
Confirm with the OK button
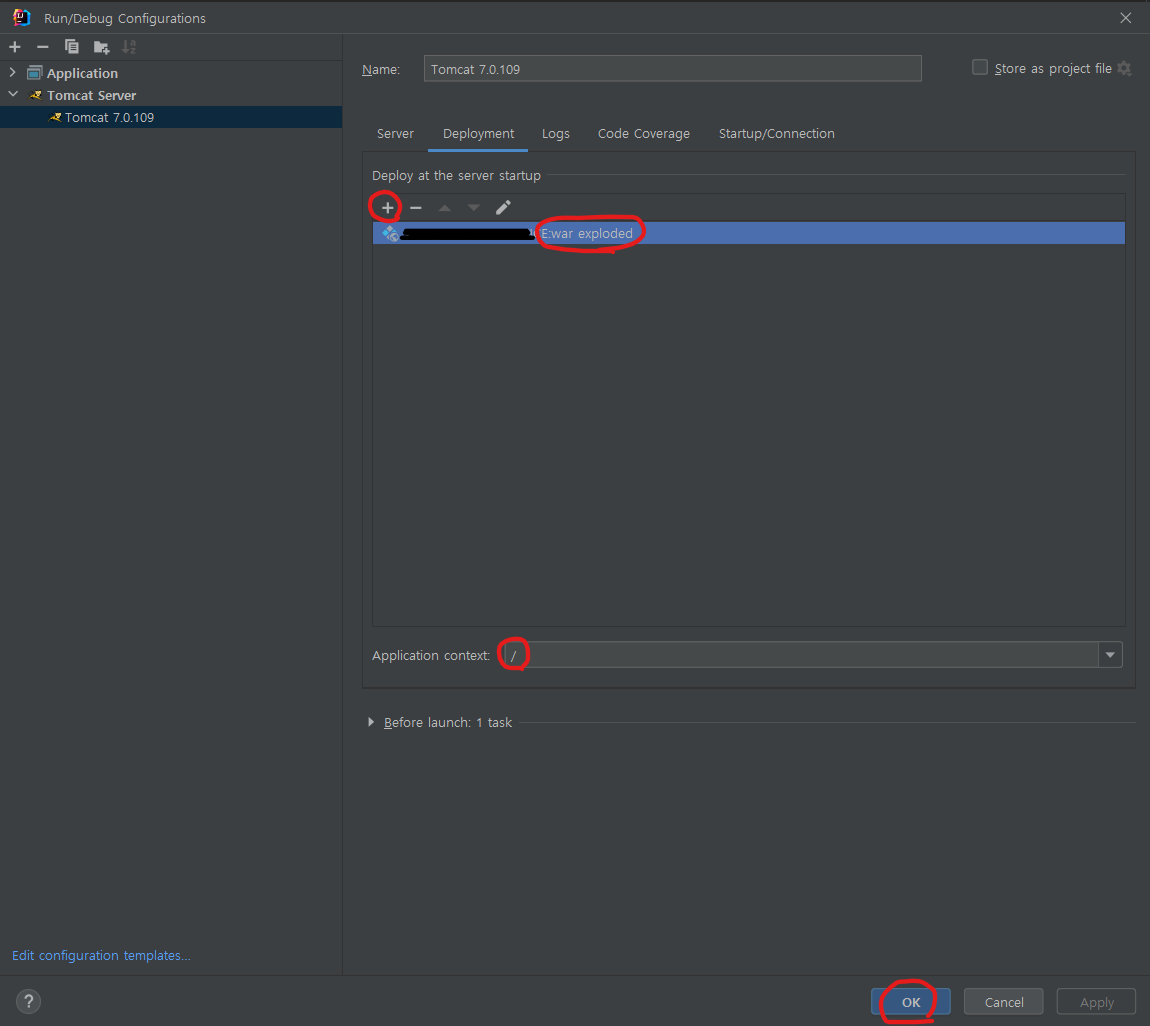point(911,1002)
